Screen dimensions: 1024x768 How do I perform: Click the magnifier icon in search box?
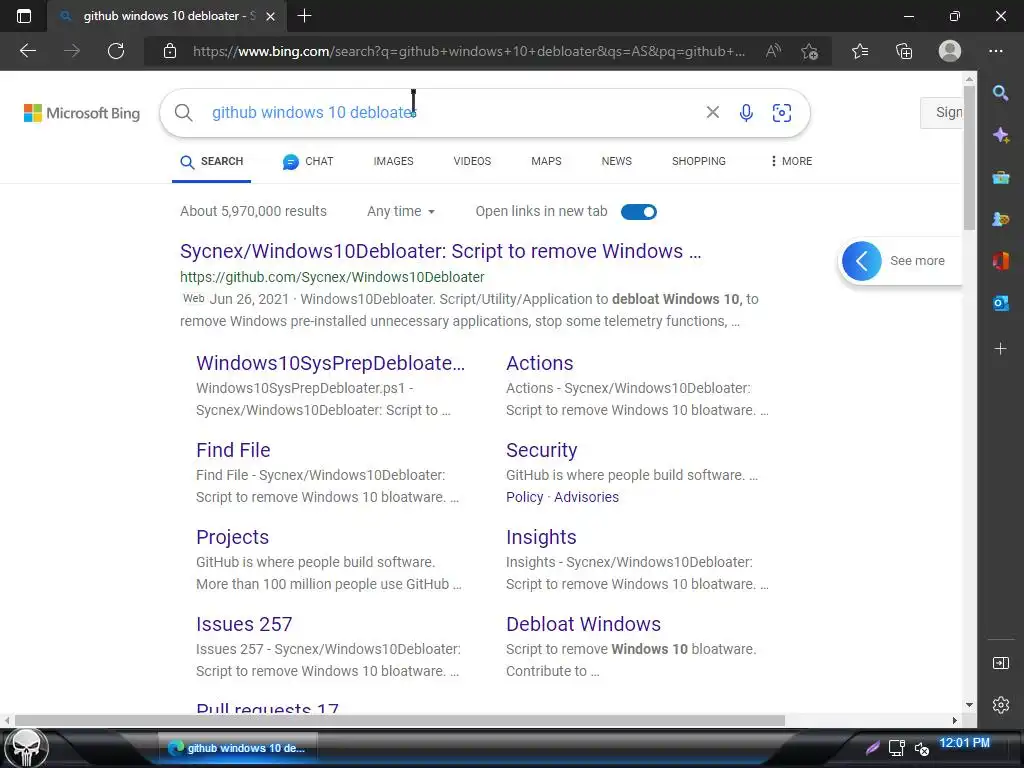pos(184,112)
